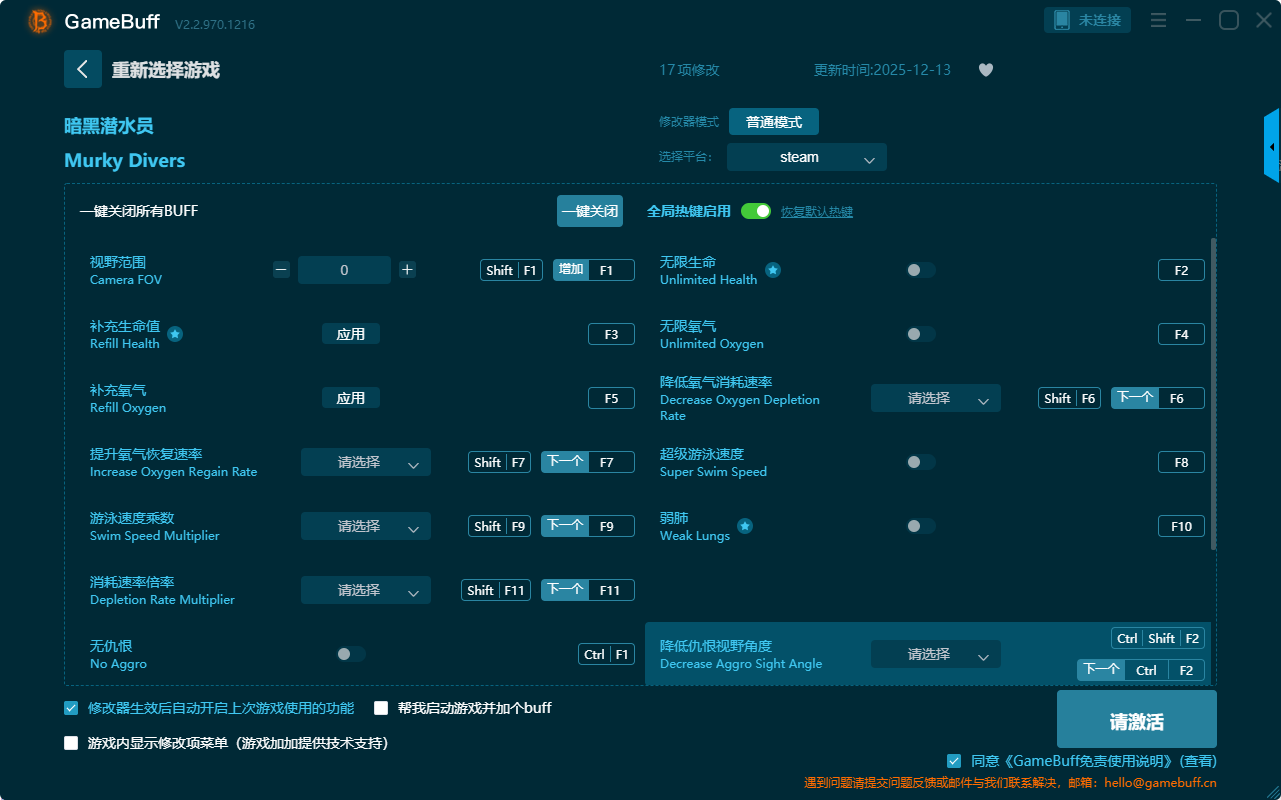Open the Swim Speed Multiplier dropdown
Screen dimensions: 1281x800
click(x=365, y=526)
